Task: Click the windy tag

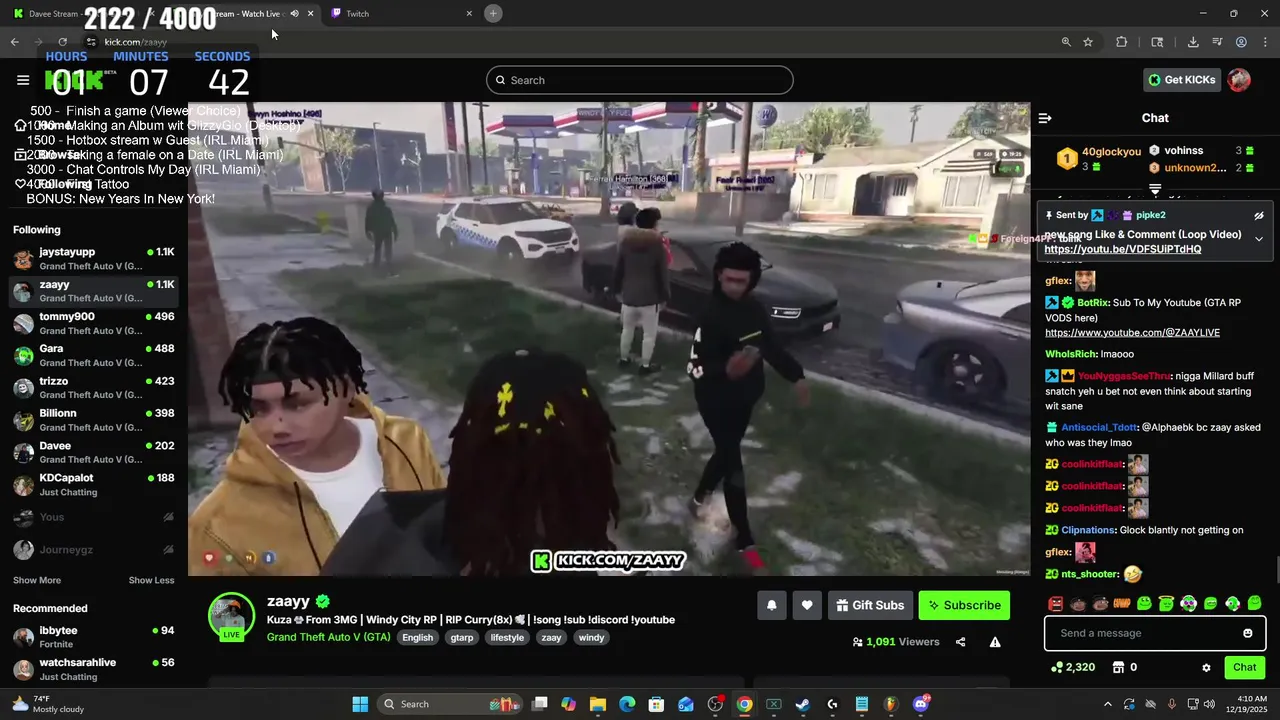Action: pyautogui.click(x=591, y=638)
